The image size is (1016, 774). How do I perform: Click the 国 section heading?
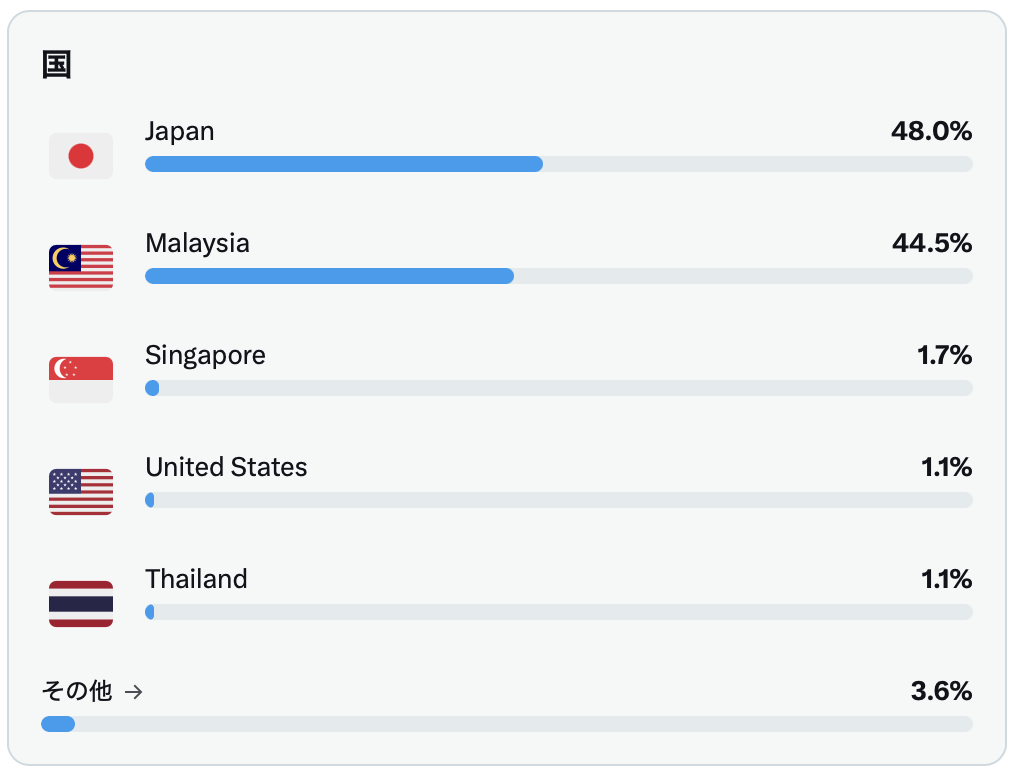pos(56,65)
